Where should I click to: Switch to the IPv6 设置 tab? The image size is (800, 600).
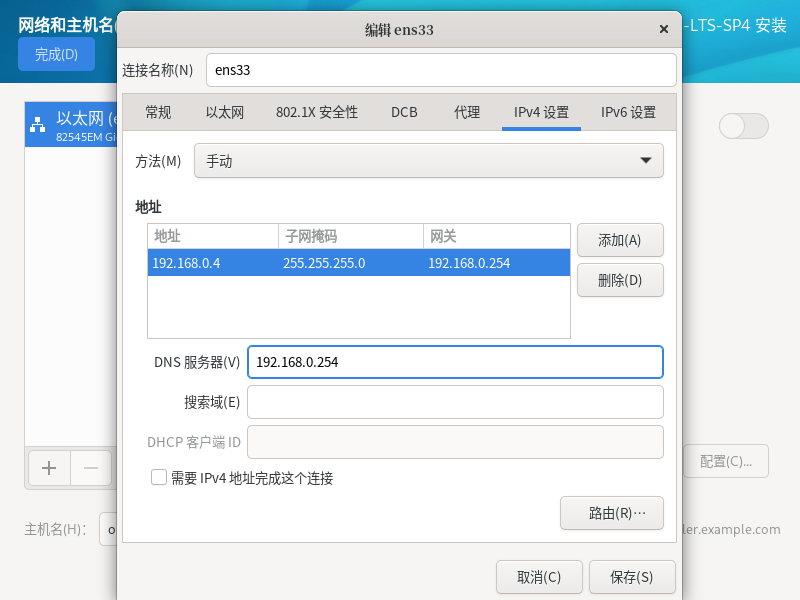628,112
